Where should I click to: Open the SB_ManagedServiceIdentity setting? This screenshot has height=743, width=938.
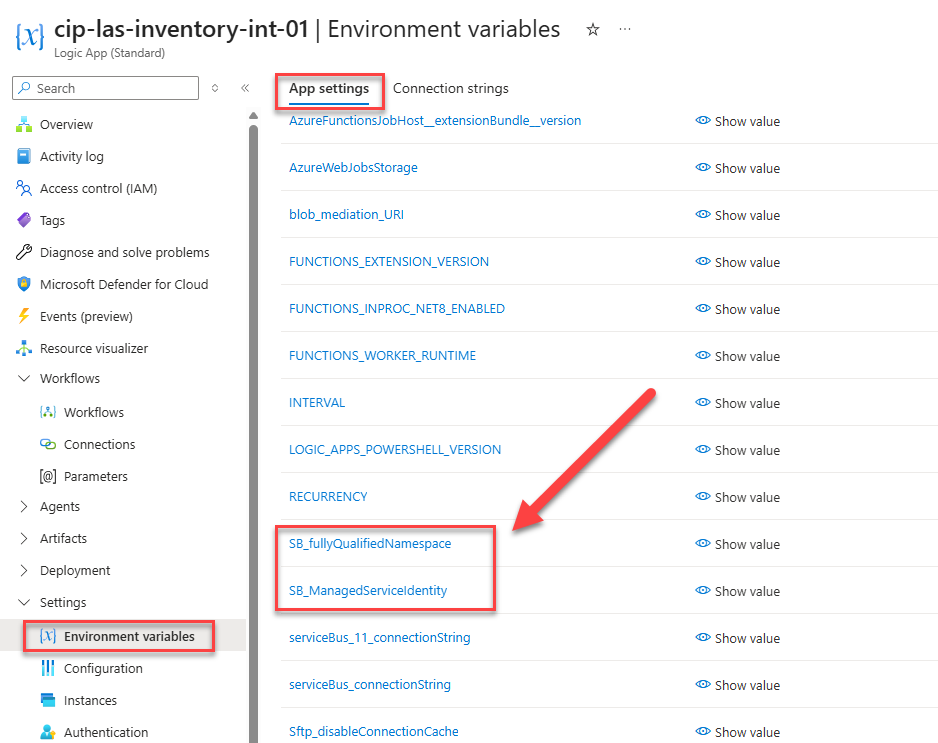pos(368,590)
